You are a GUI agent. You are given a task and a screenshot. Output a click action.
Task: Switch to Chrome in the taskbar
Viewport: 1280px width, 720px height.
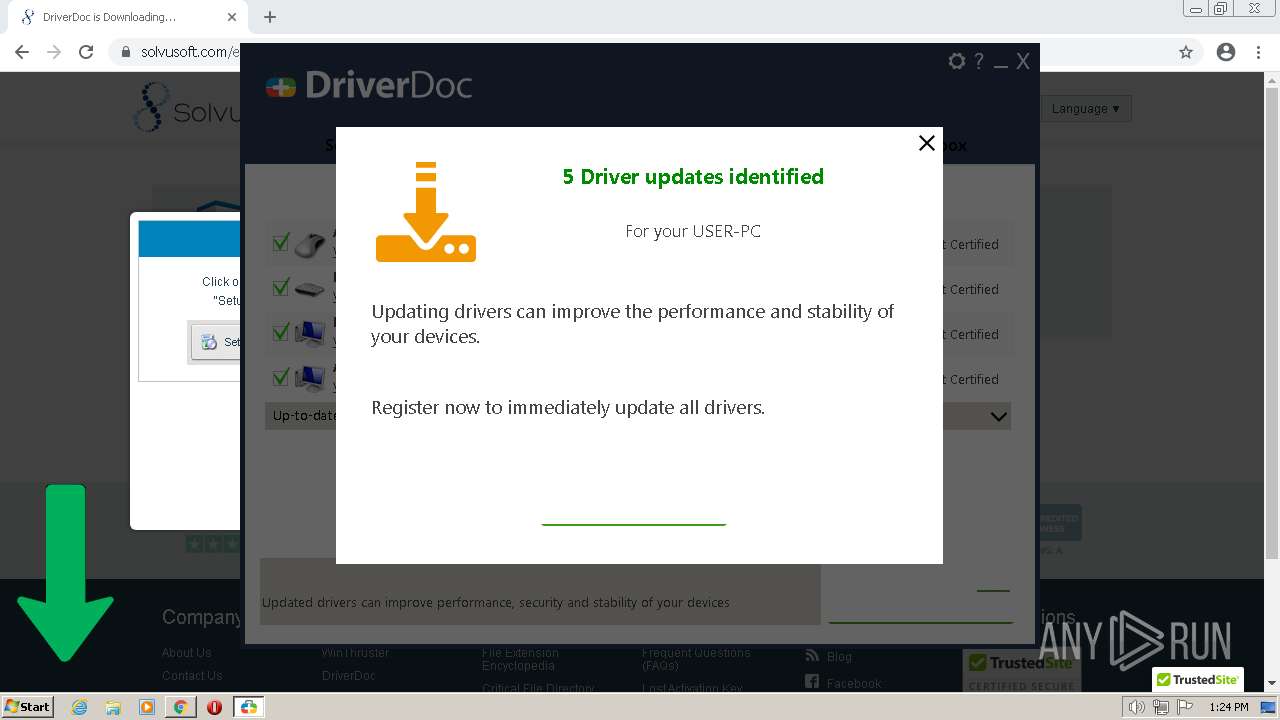tap(180, 707)
